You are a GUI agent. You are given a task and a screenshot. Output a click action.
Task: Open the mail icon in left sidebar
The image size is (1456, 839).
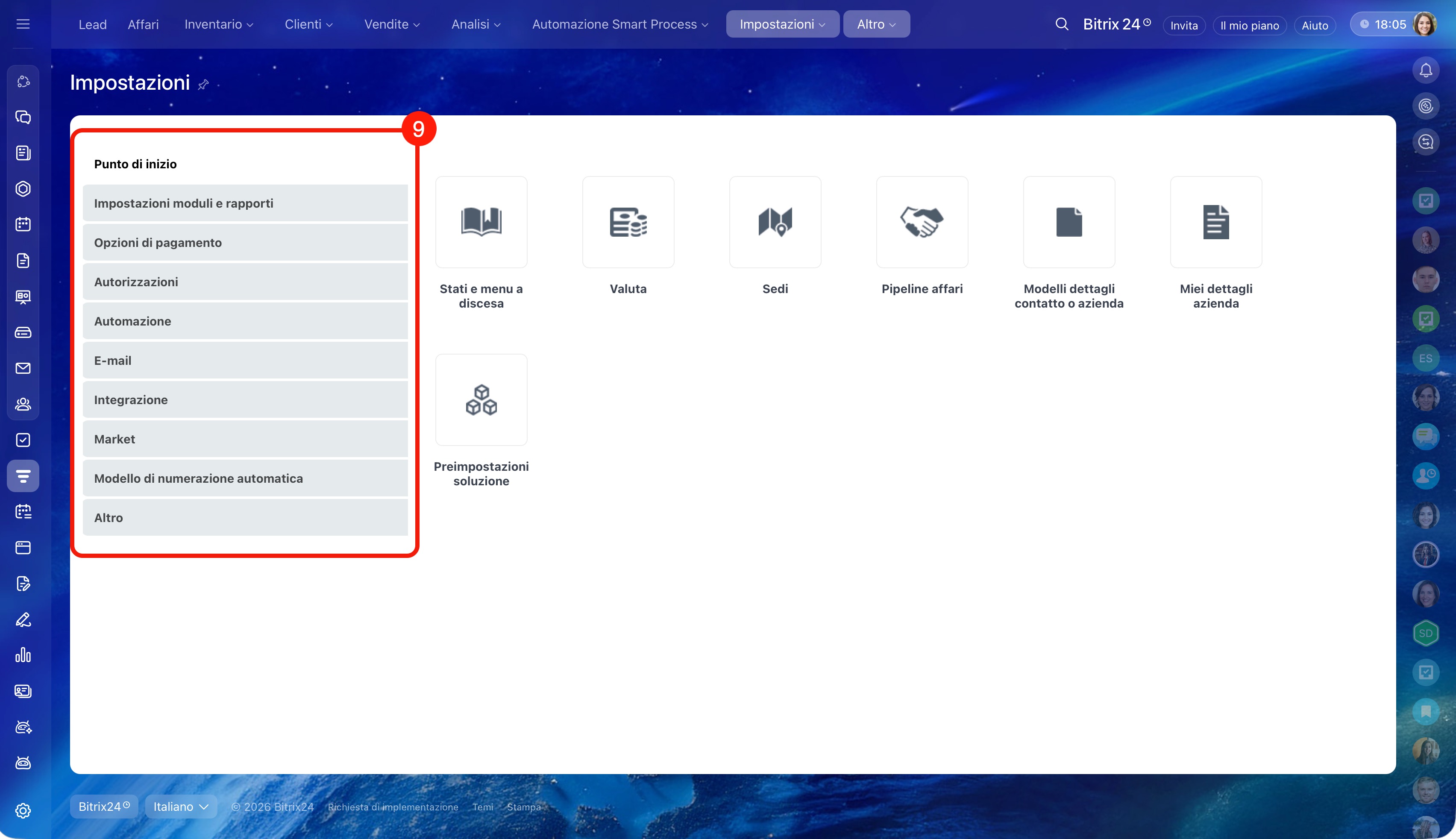pyautogui.click(x=23, y=368)
